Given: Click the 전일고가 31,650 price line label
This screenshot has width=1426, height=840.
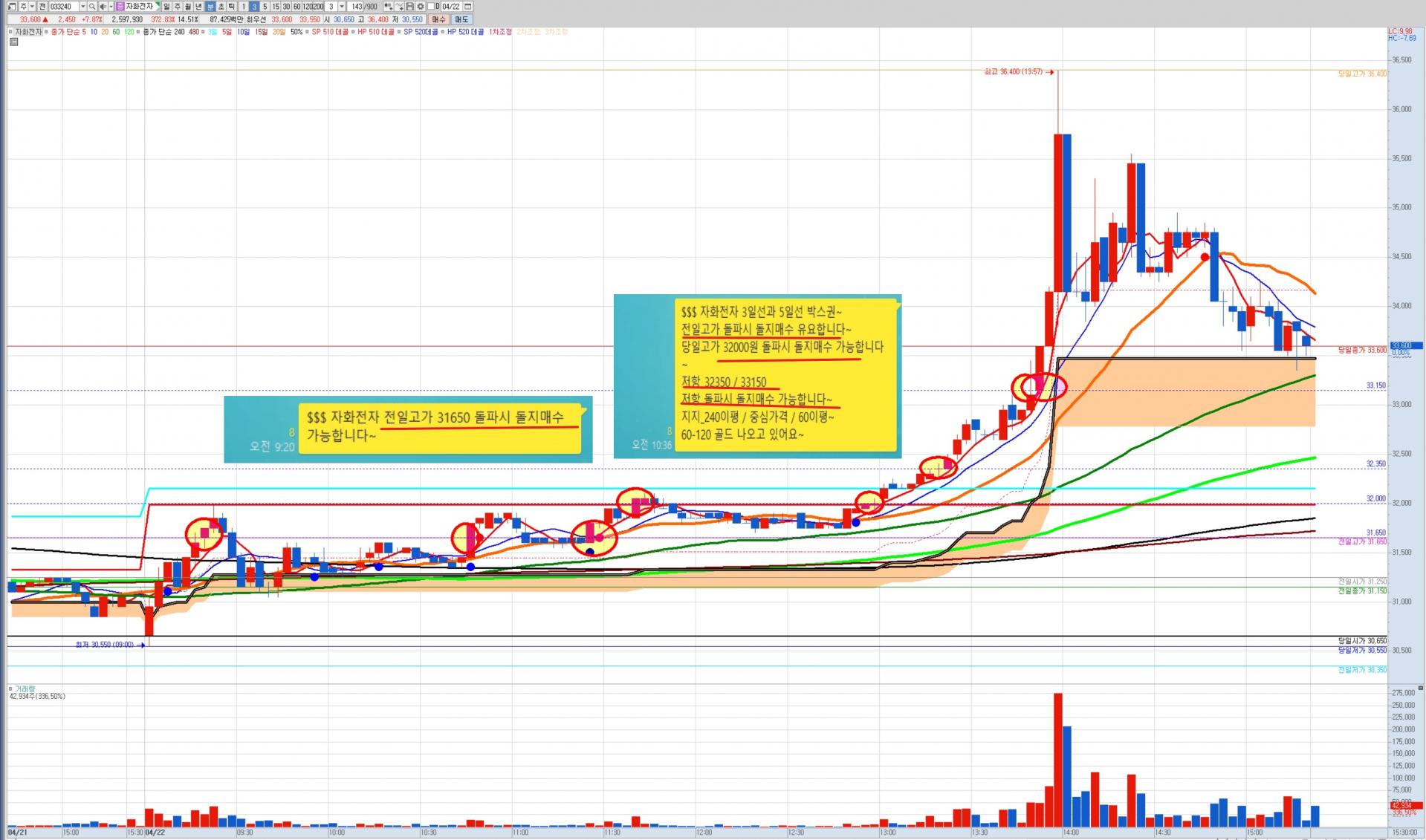Looking at the screenshot, I should [1362, 542].
